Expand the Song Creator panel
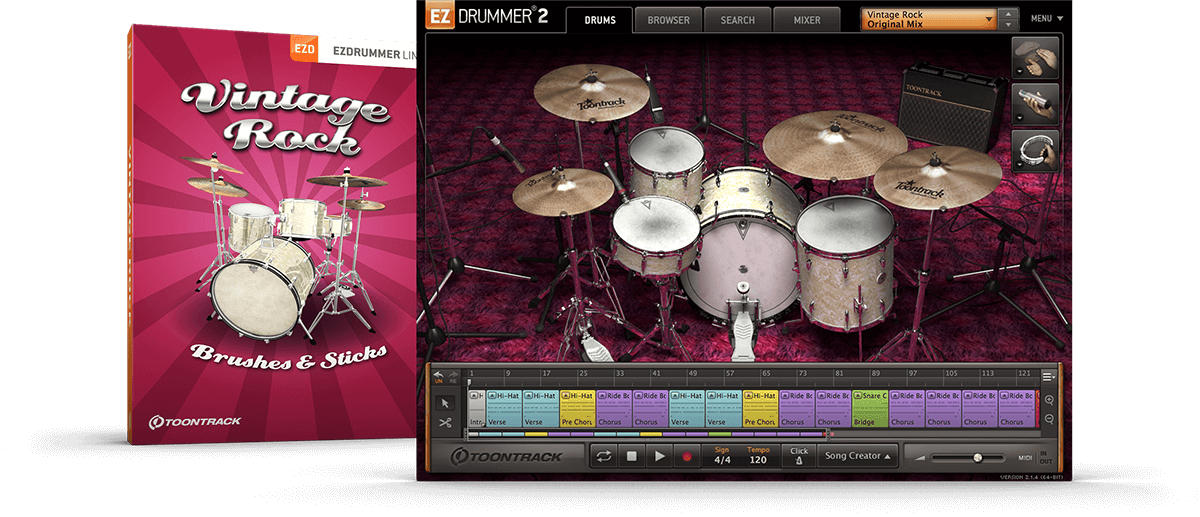 point(857,456)
